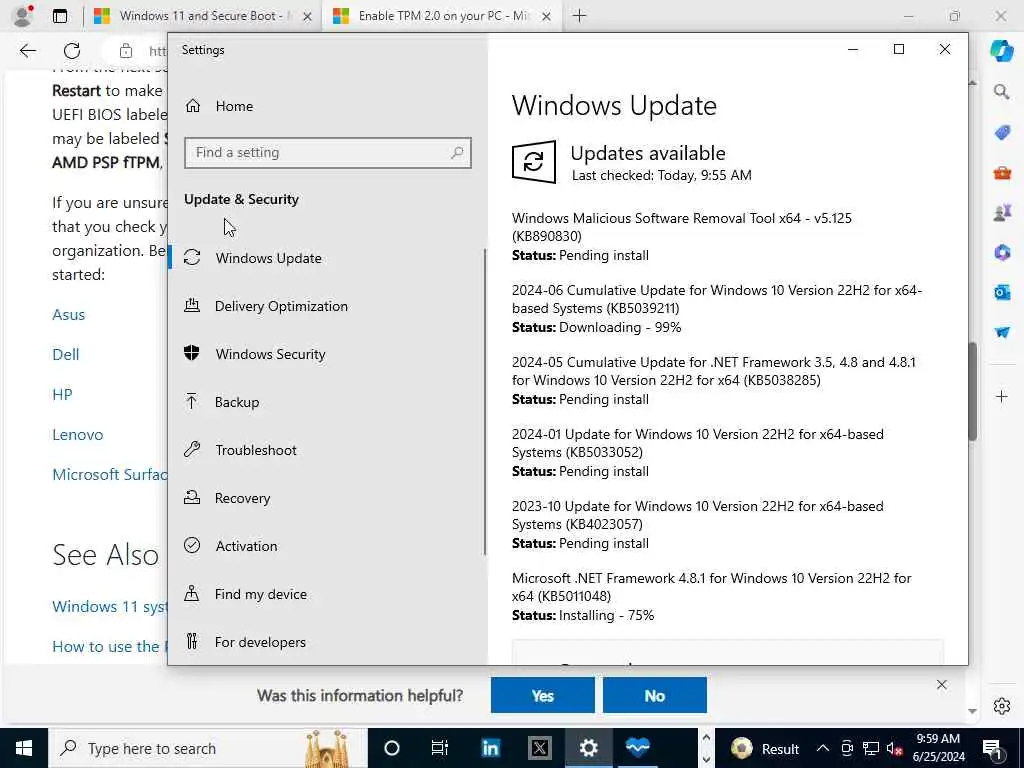Open Windows Security page
1024x768 pixels.
pos(270,354)
